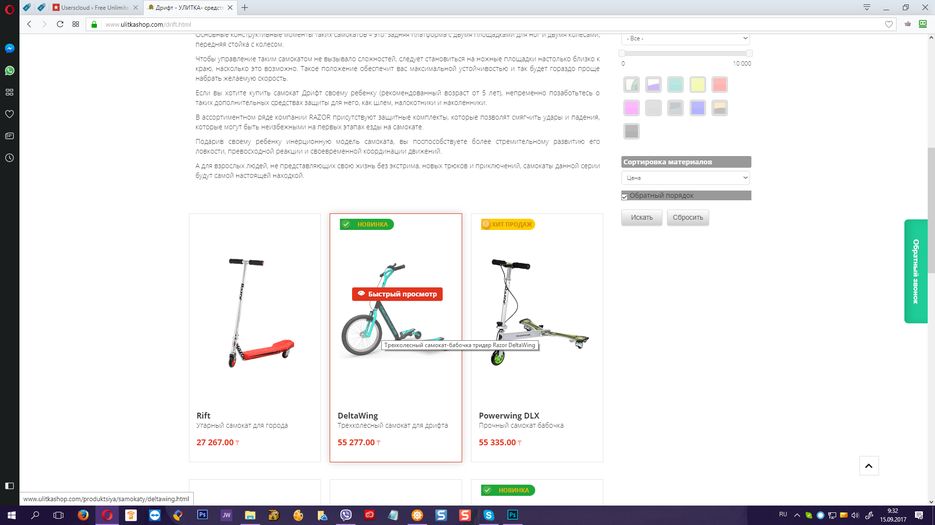
Task: Select the light gray color swatch
Action: pos(654,108)
